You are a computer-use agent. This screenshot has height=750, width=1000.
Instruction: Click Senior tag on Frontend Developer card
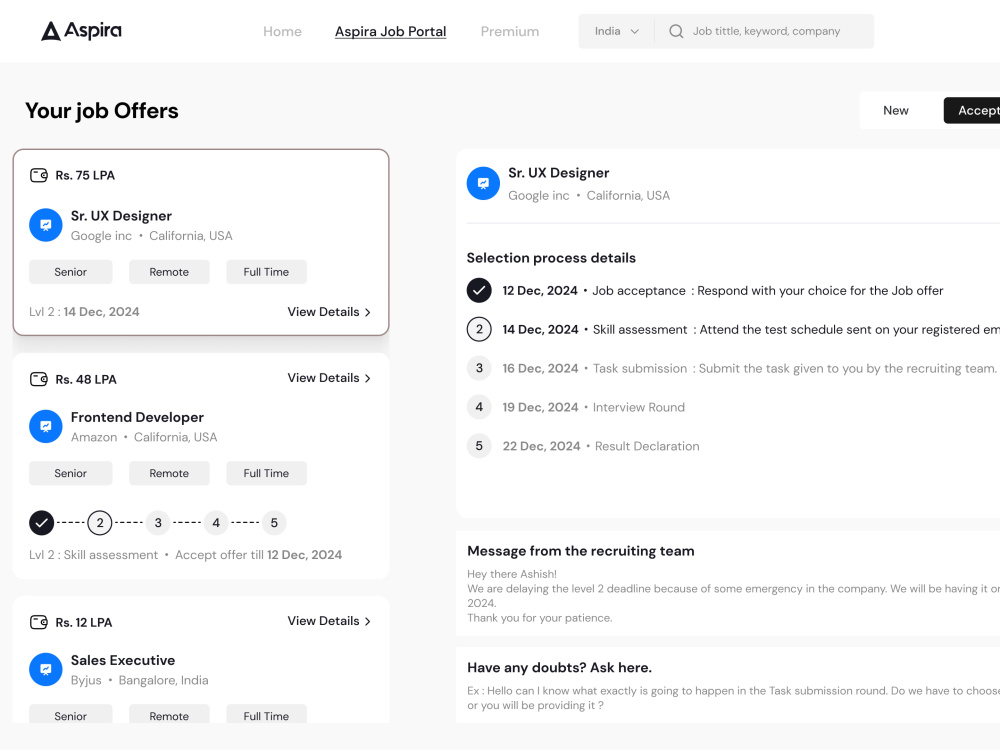[x=71, y=473]
